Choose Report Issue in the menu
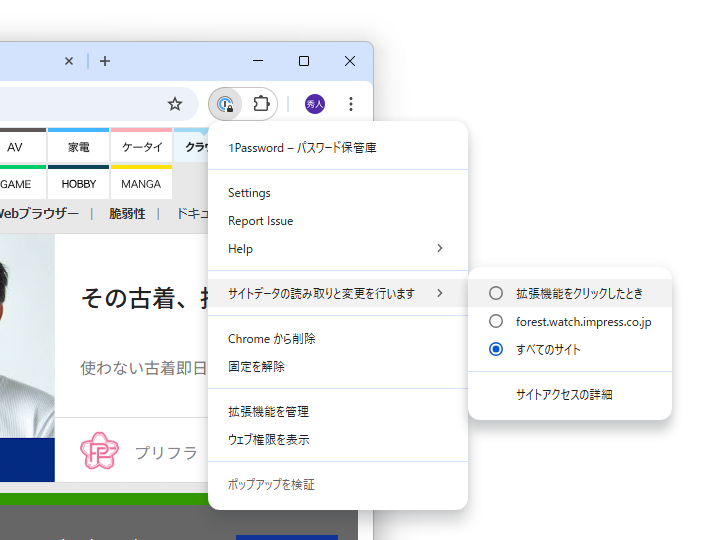 (x=338, y=221)
